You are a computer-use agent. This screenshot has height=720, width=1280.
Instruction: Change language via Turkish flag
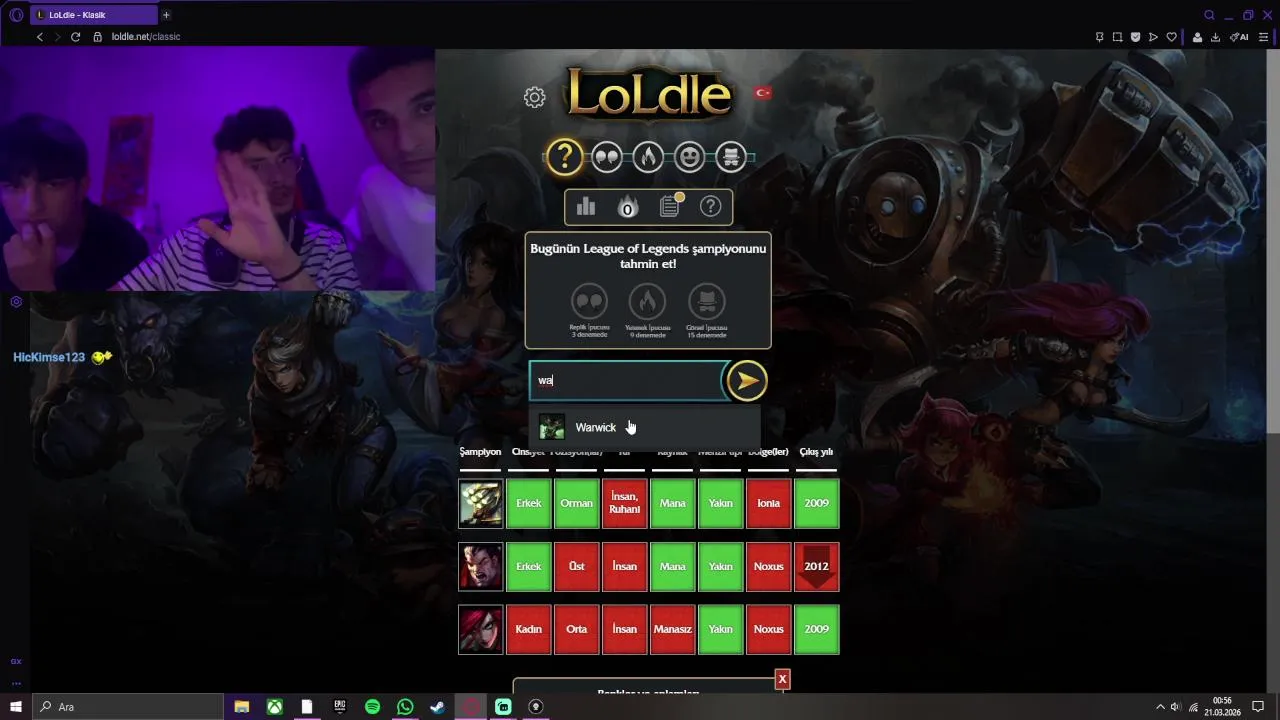[763, 93]
